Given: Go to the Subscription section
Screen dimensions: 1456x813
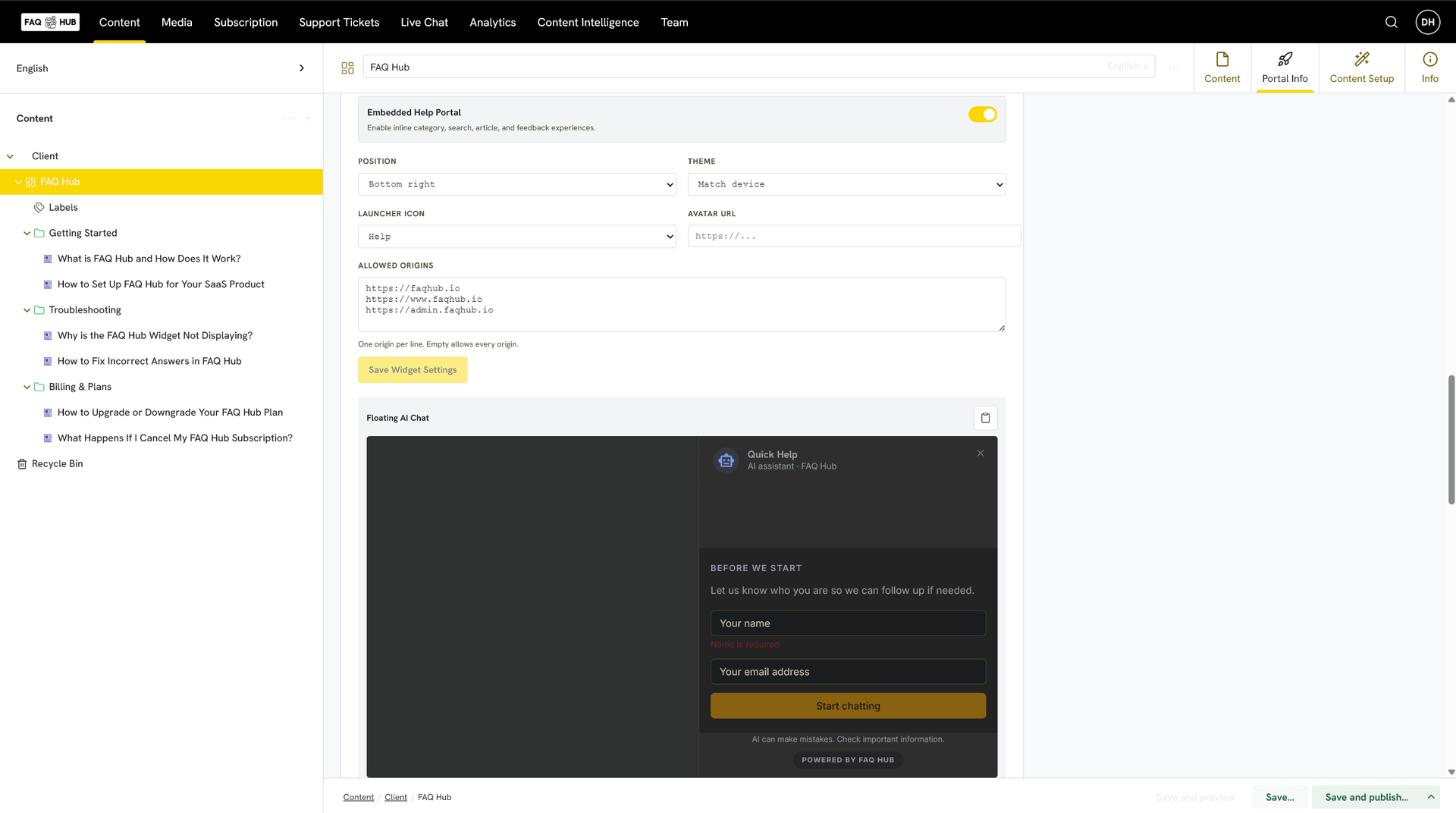Looking at the screenshot, I should click(246, 23).
